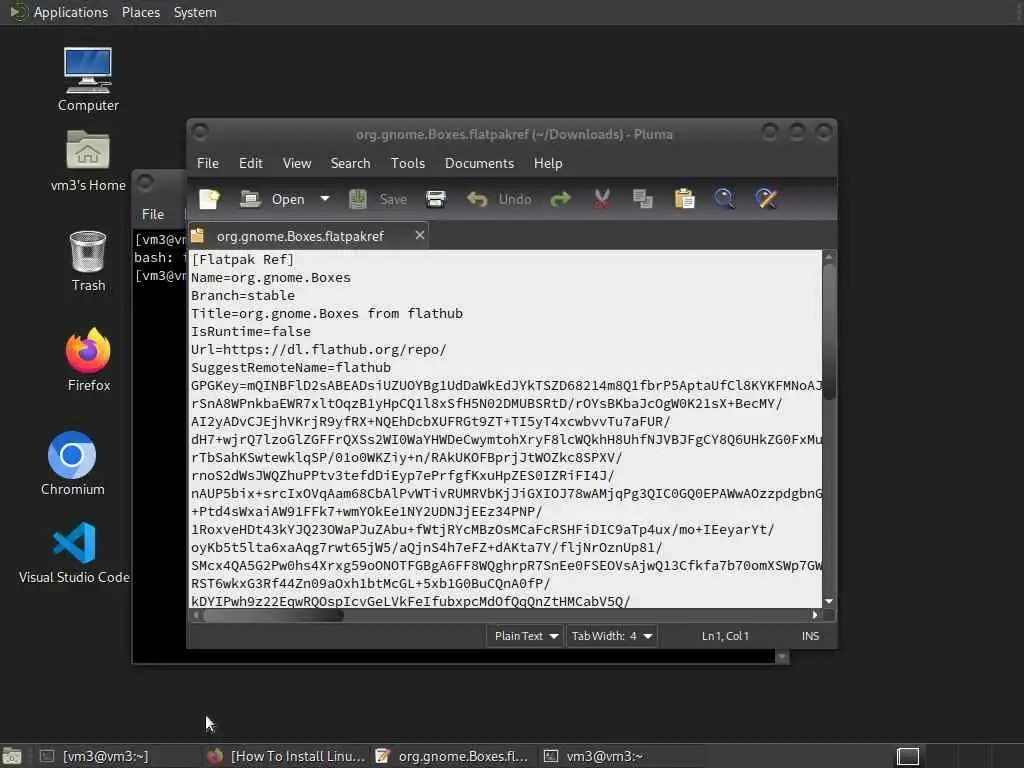
Task: Open the Computer desktop icon
Action: point(88,80)
